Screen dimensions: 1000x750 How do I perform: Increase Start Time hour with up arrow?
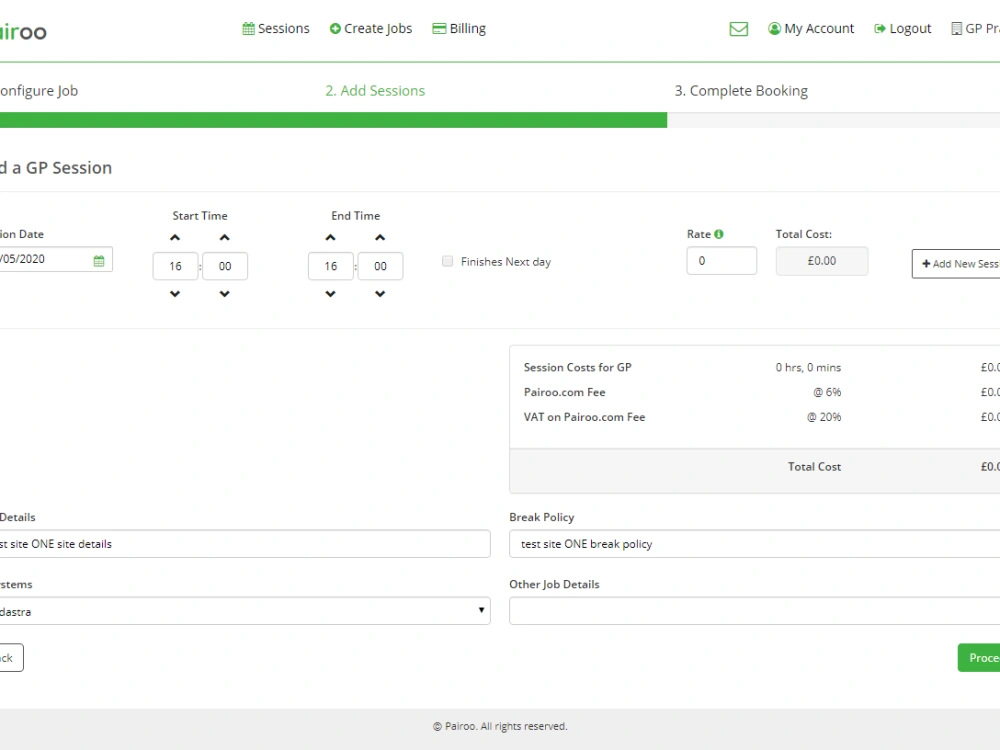coord(175,238)
